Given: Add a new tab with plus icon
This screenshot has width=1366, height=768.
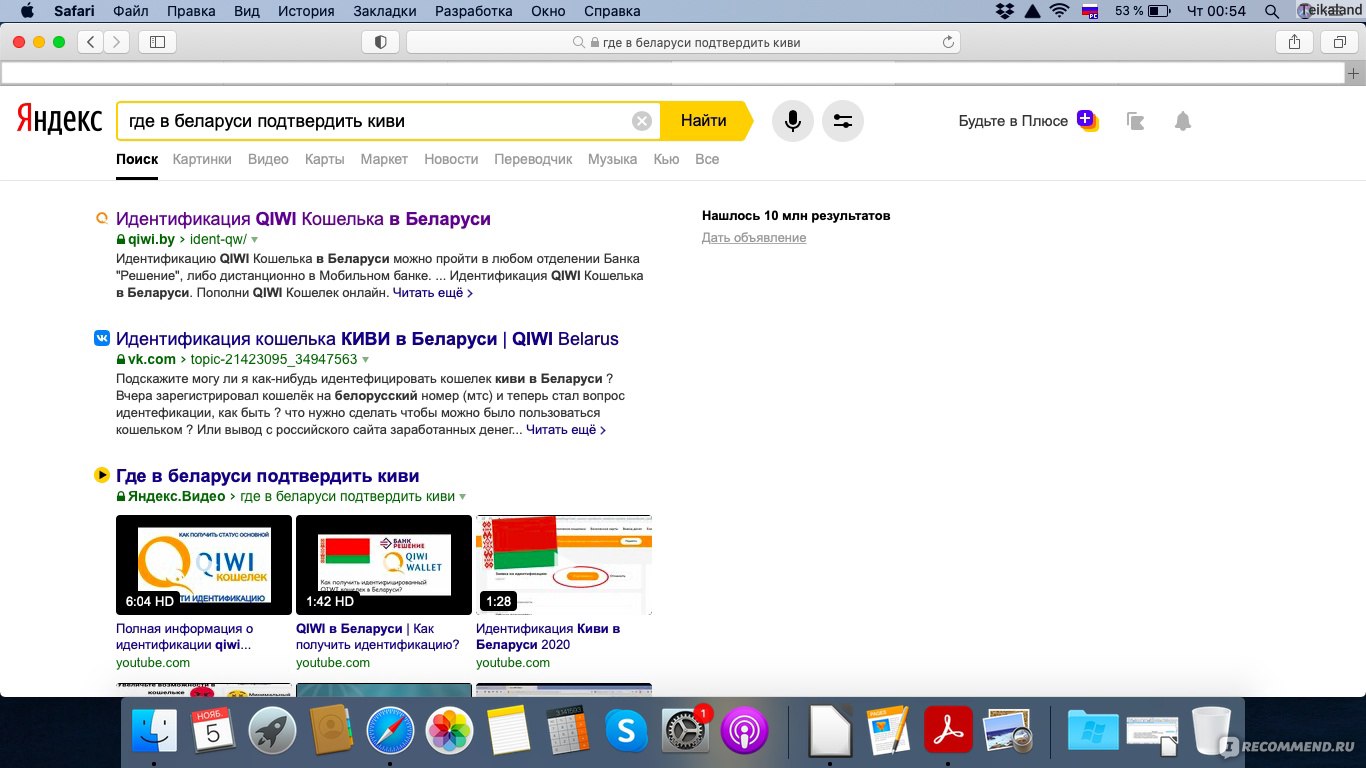Looking at the screenshot, I should [x=1354, y=73].
